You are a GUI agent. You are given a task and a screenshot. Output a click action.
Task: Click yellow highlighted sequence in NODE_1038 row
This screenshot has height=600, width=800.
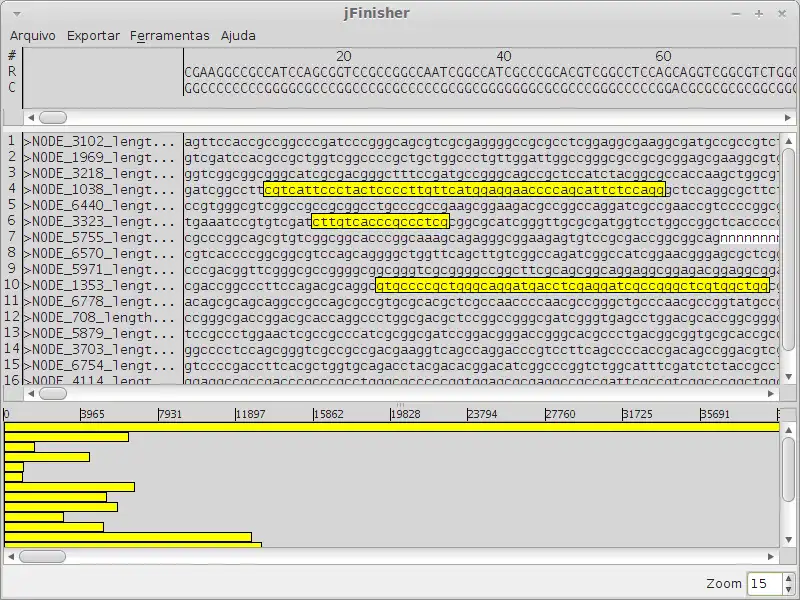(465, 190)
